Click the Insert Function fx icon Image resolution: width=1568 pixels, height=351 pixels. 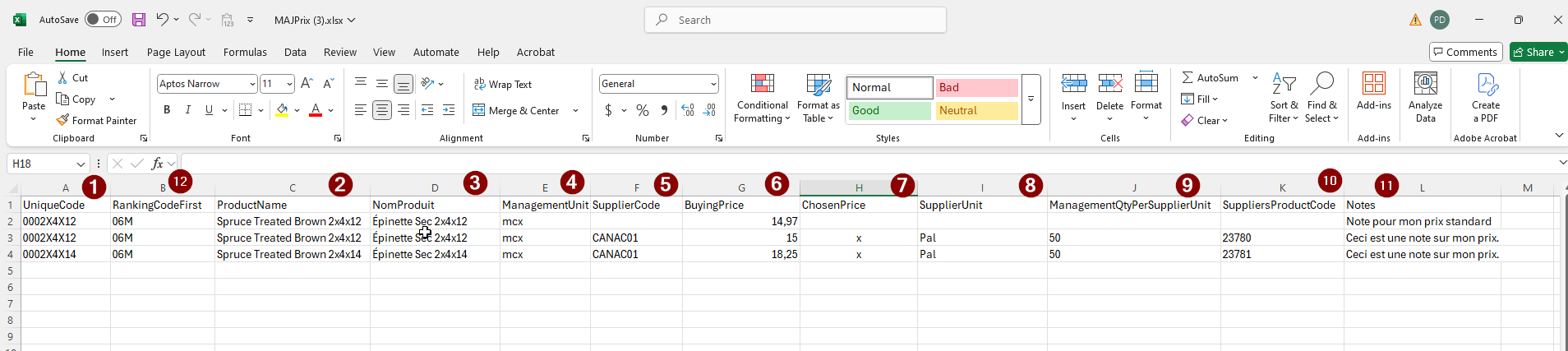point(157,164)
